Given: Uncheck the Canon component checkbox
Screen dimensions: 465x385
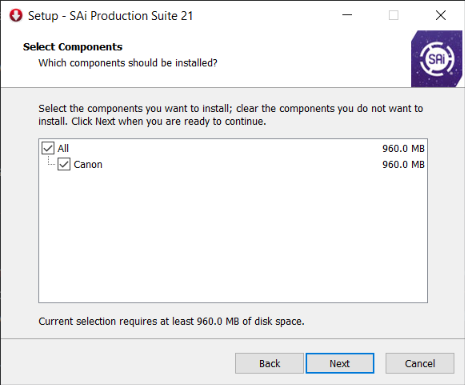Looking at the screenshot, I should tap(64, 164).
